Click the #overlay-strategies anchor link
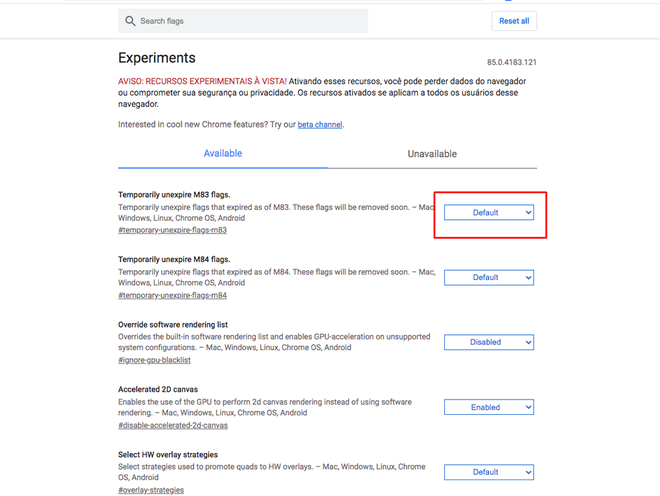Screen dimensions: 660x496 pyautogui.click(x=151, y=491)
